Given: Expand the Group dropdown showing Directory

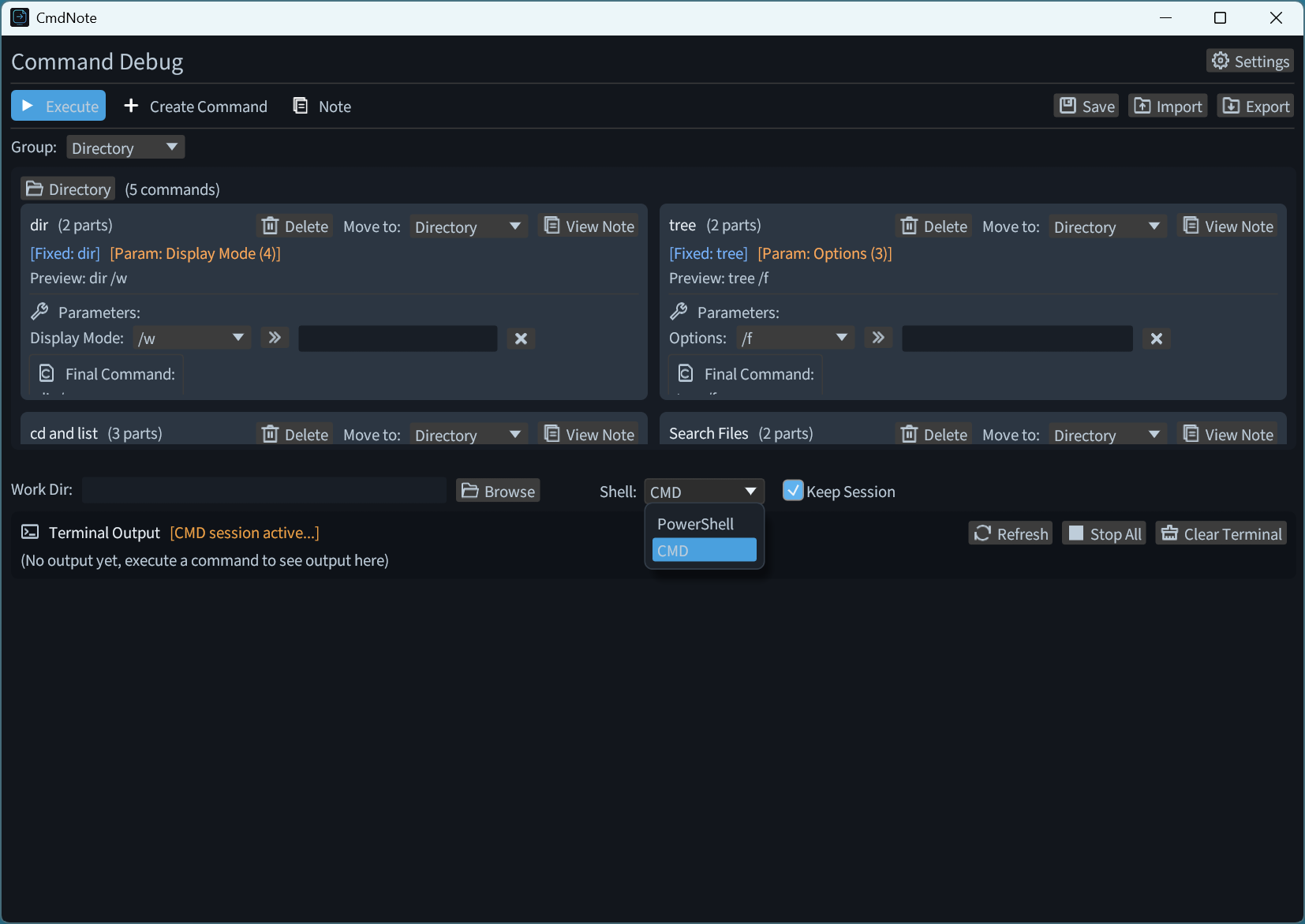Looking at the screenshot, I should [x=125, y=148].
